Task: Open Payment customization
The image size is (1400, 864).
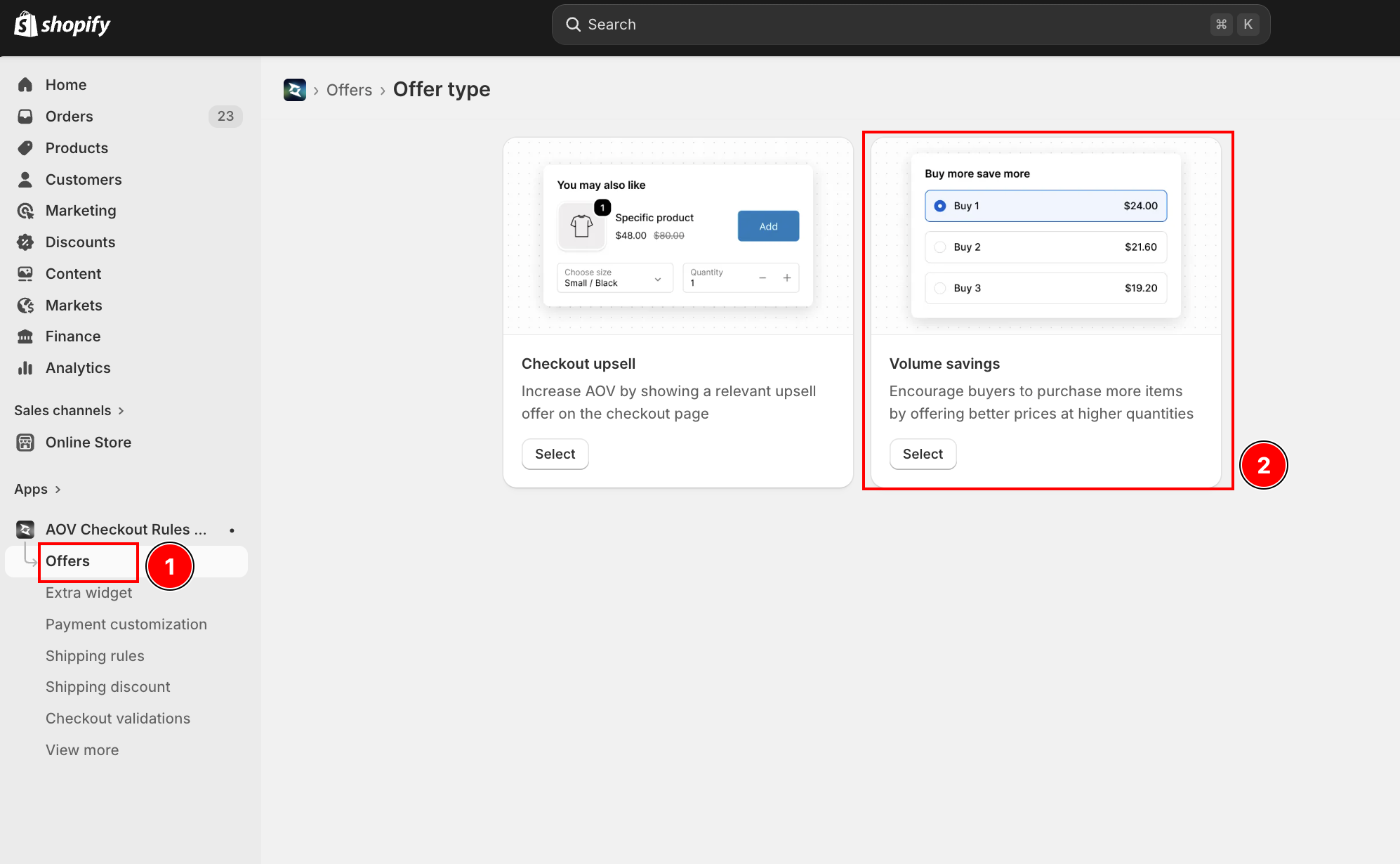Action: 126,624
